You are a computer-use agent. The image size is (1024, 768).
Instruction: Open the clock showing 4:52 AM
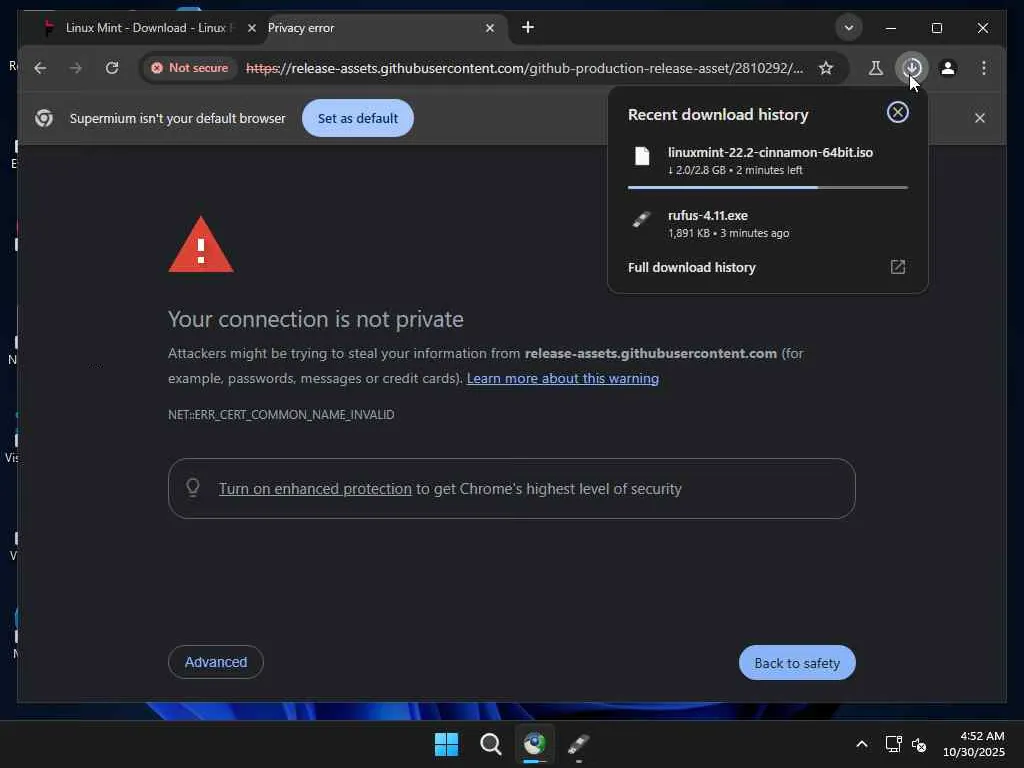pyautogui.click(x=974, y=744)
